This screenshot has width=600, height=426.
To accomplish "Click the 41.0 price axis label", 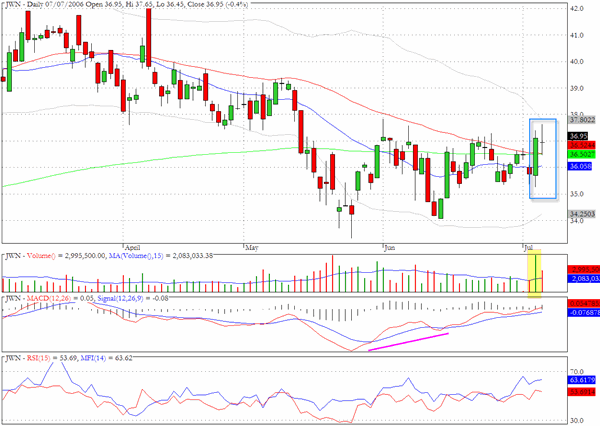I will coord(576,35).
